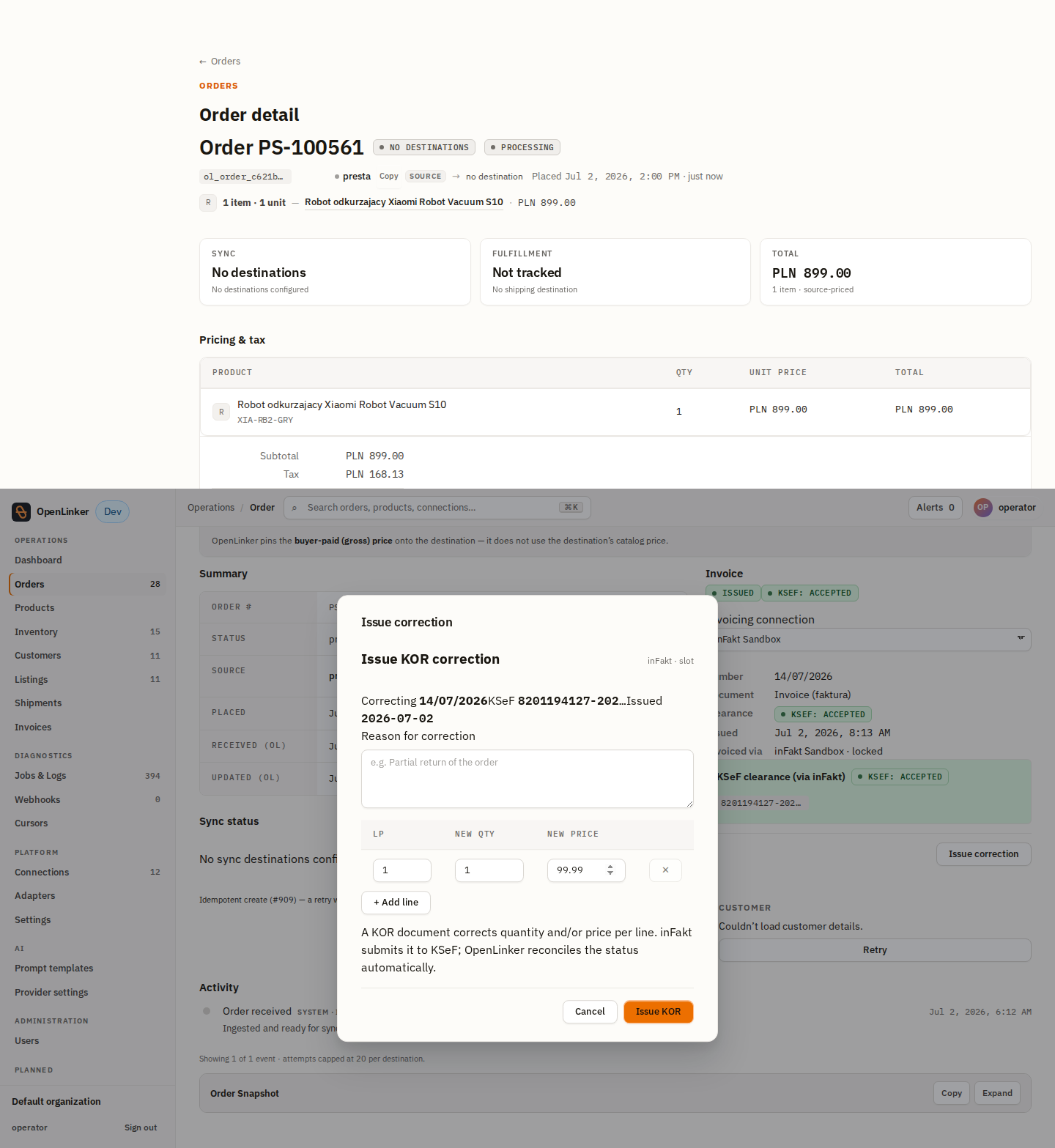The width and height of the screenshot is (1055, 1148).
Task: Click the ISSUED invoice badge
Action: [733, 593]
